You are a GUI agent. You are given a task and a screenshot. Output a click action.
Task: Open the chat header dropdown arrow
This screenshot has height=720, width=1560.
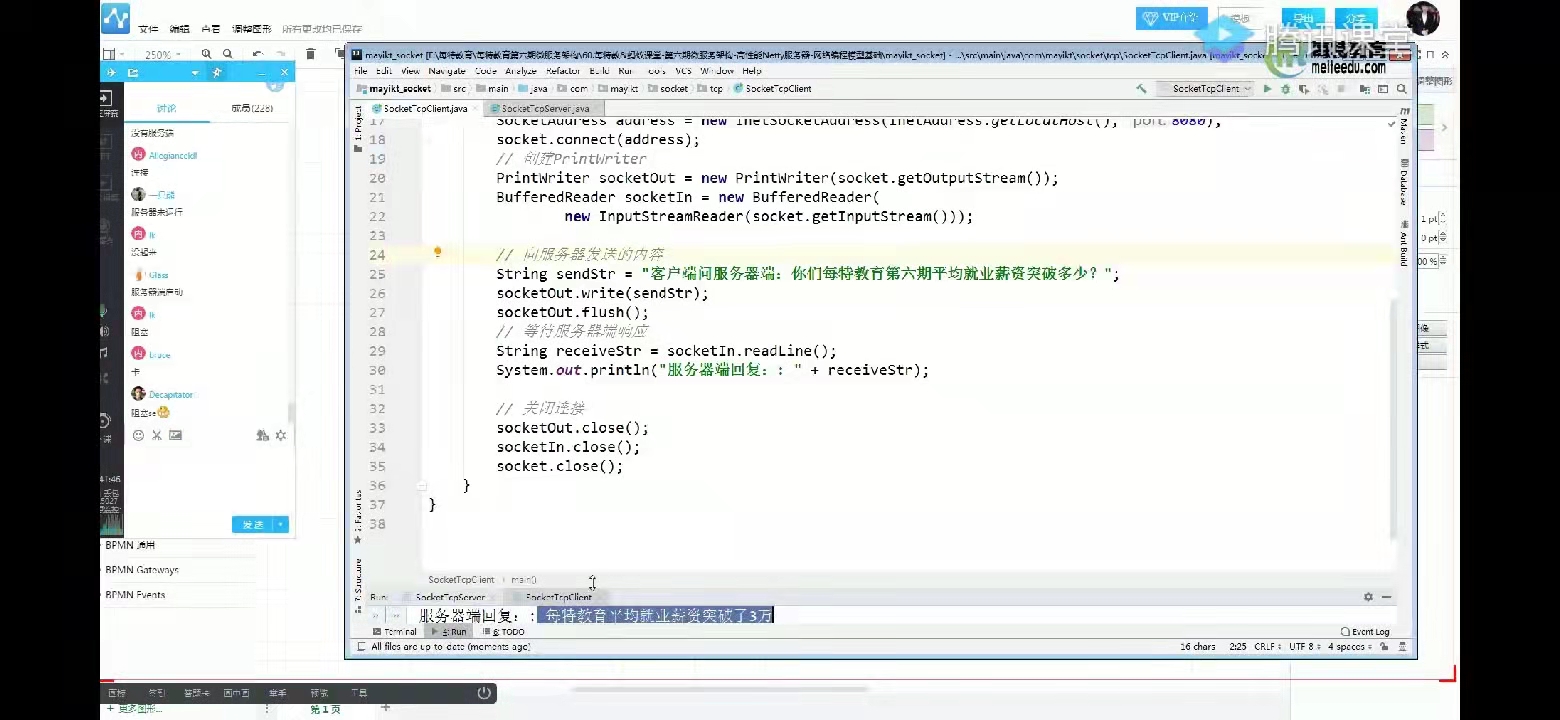pyautogui.click(x=195, y=72)
